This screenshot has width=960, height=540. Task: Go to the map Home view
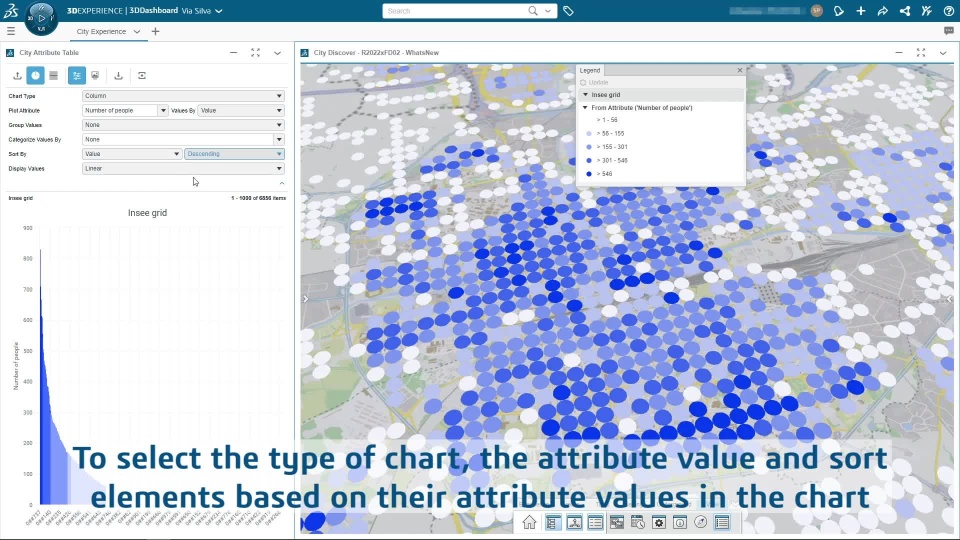pos(529,522)
